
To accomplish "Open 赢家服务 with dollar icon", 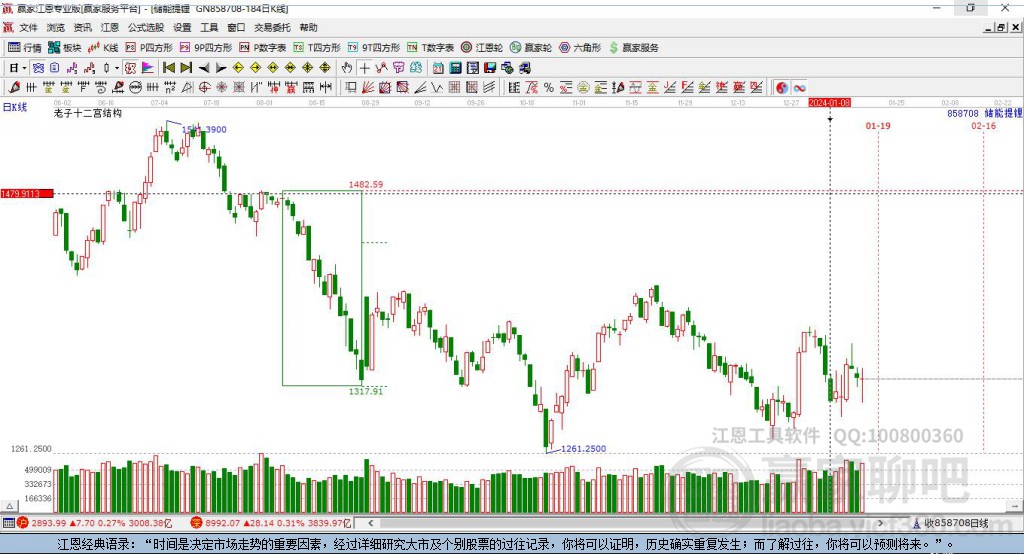I will point(633,48).
